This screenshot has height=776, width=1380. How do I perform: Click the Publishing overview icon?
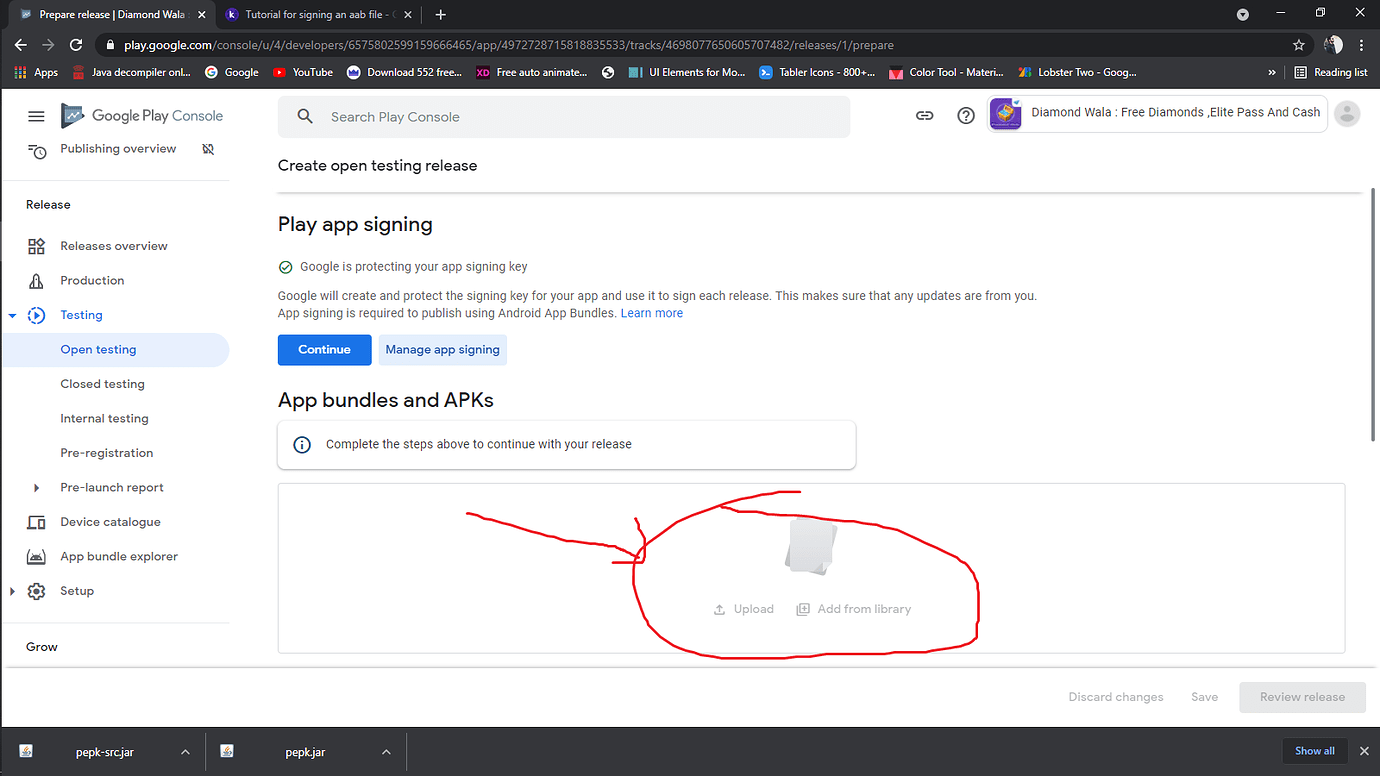click(x=37, y=150)
